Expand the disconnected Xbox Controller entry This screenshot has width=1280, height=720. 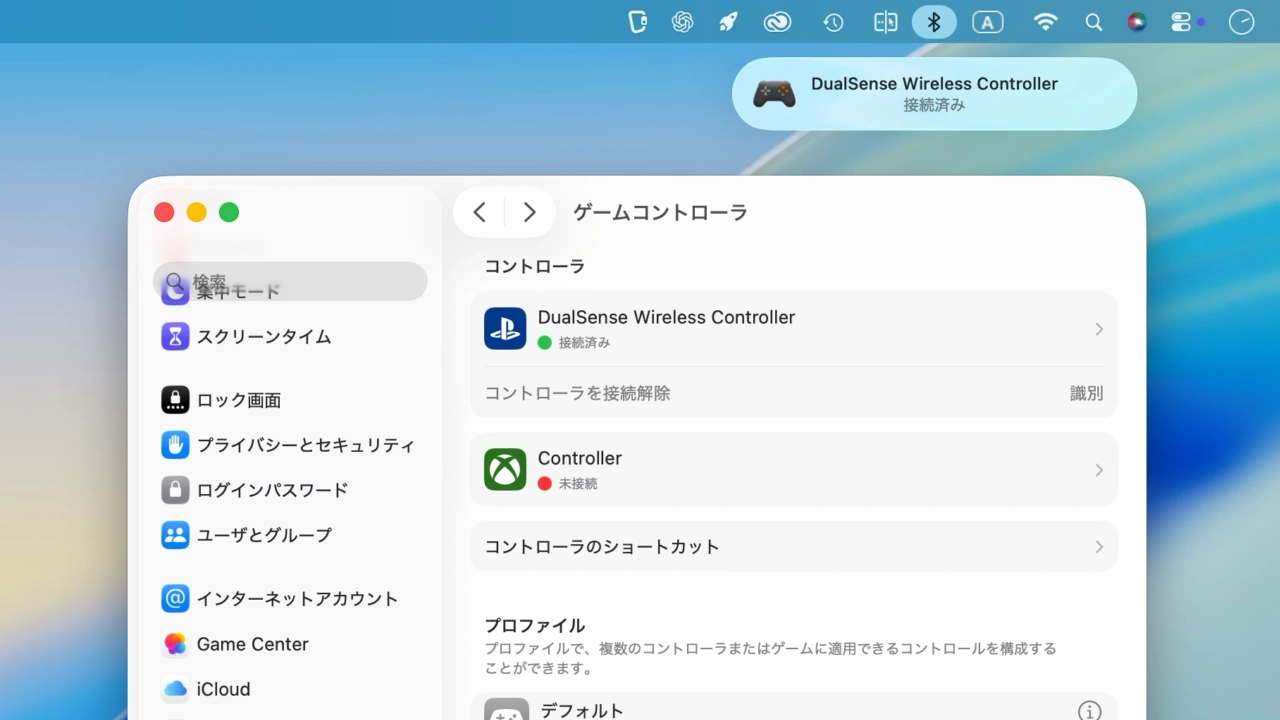pos(793,469)
